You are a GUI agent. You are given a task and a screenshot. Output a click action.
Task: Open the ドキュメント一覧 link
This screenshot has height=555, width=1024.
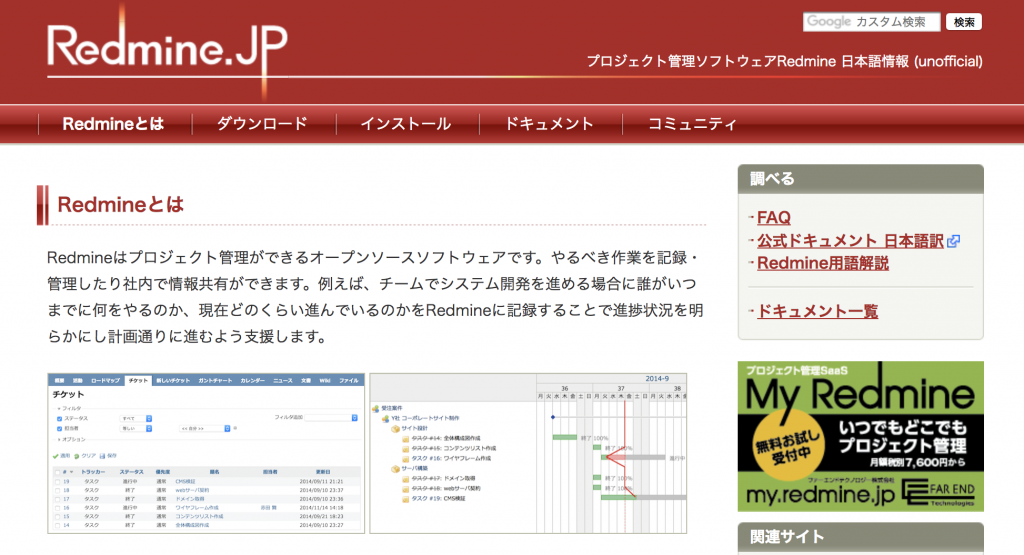click(x=818, y=311)
